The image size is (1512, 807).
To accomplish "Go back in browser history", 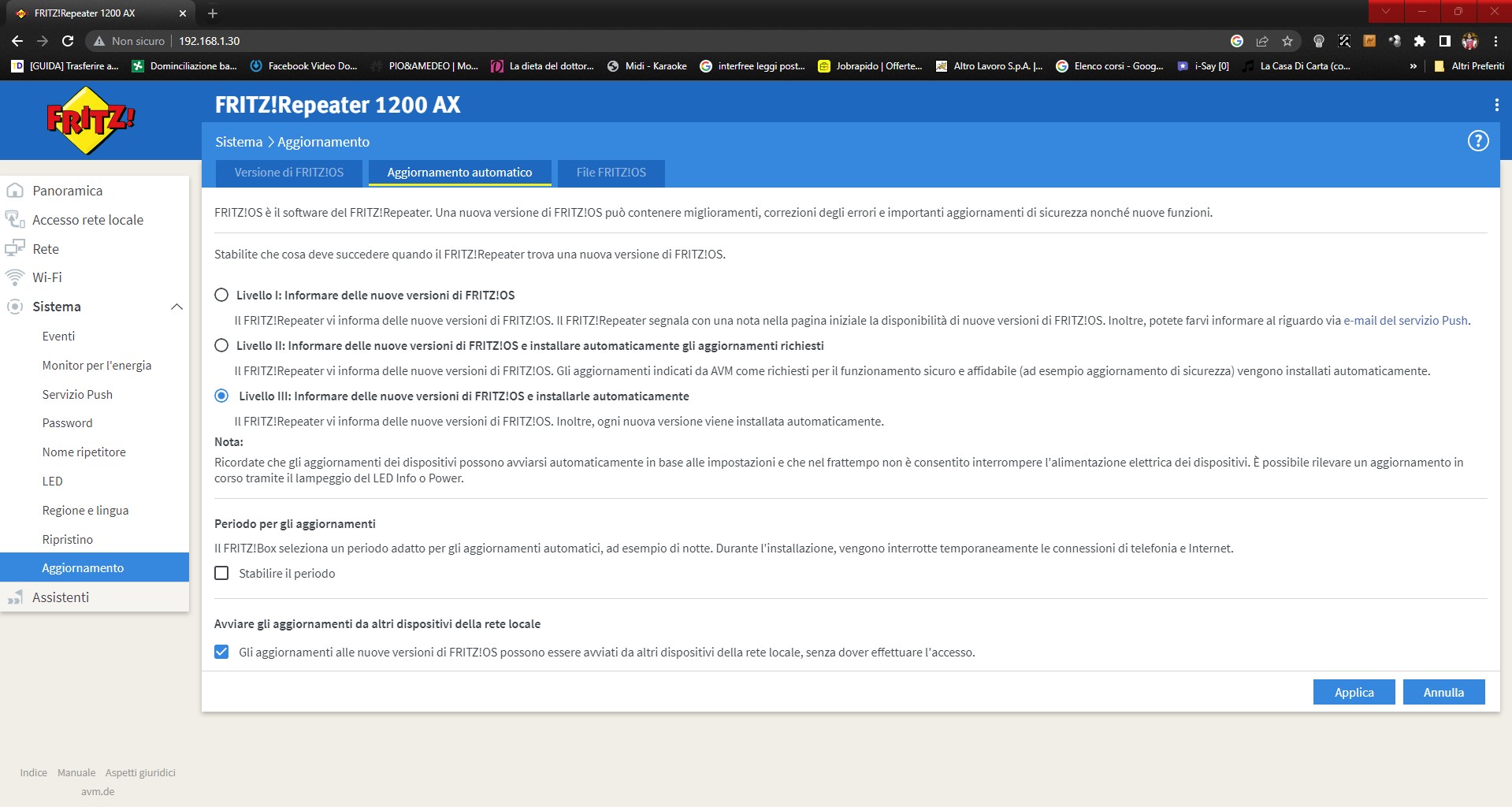I will pyautogui.click(x=17, y=41).
